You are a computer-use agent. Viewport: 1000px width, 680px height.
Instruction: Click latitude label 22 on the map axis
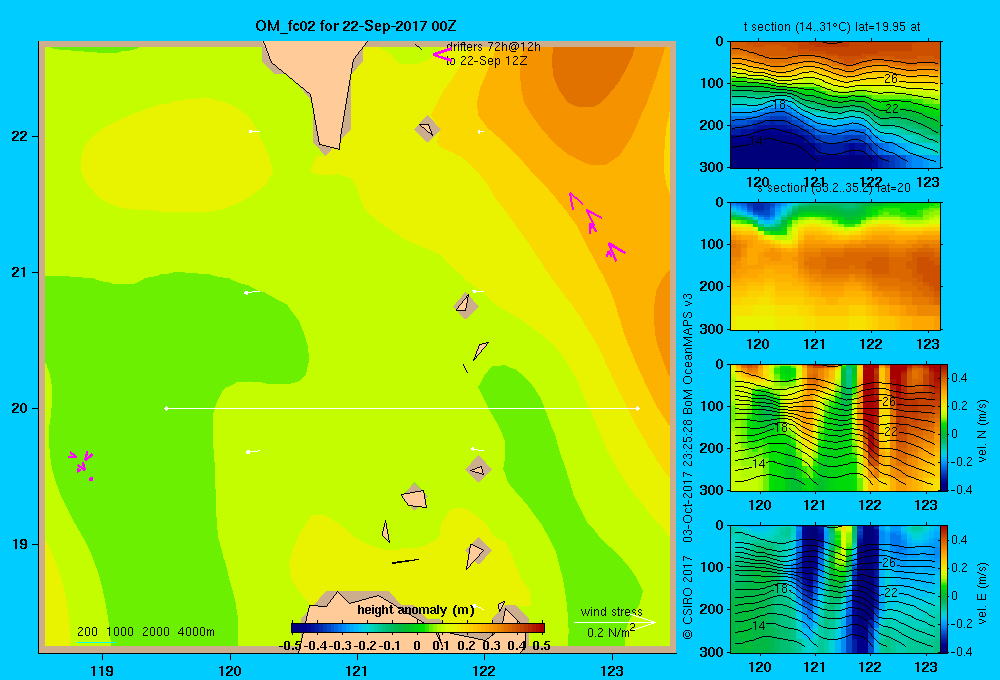[20, 136]
